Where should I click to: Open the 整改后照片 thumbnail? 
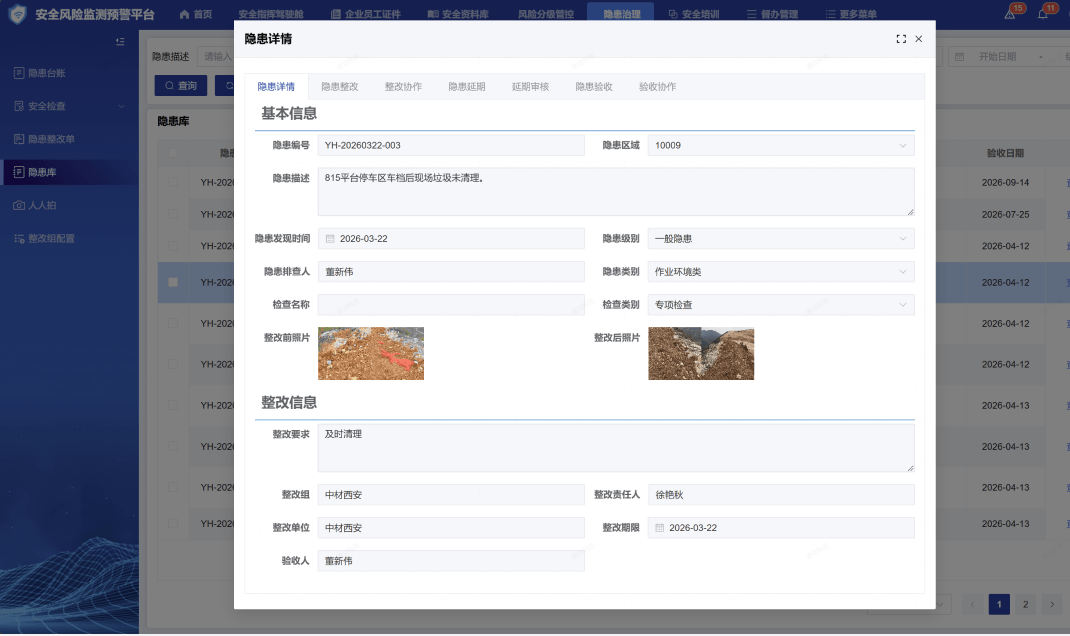pos(701,353)
